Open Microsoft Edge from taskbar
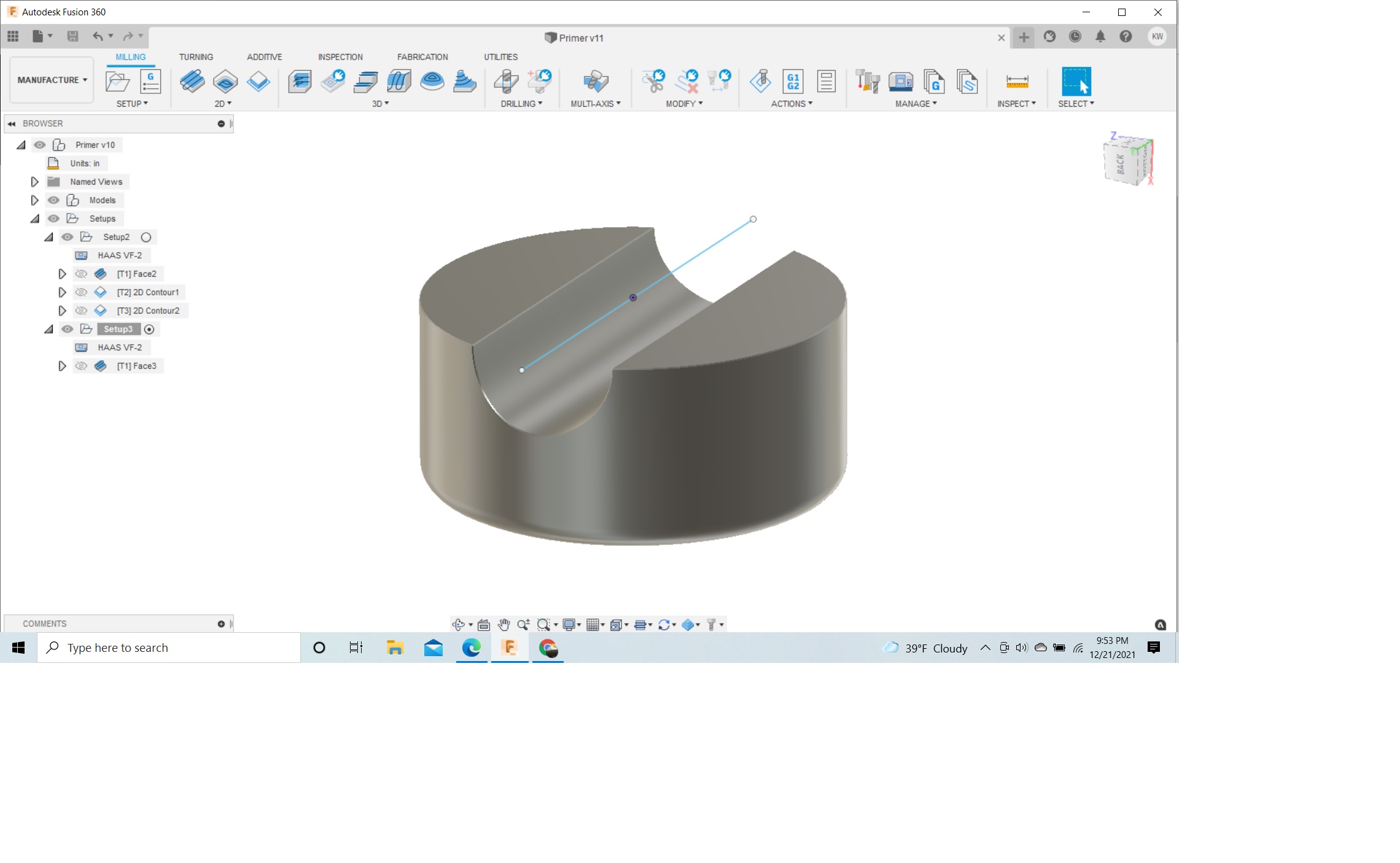 click(471, 648)
